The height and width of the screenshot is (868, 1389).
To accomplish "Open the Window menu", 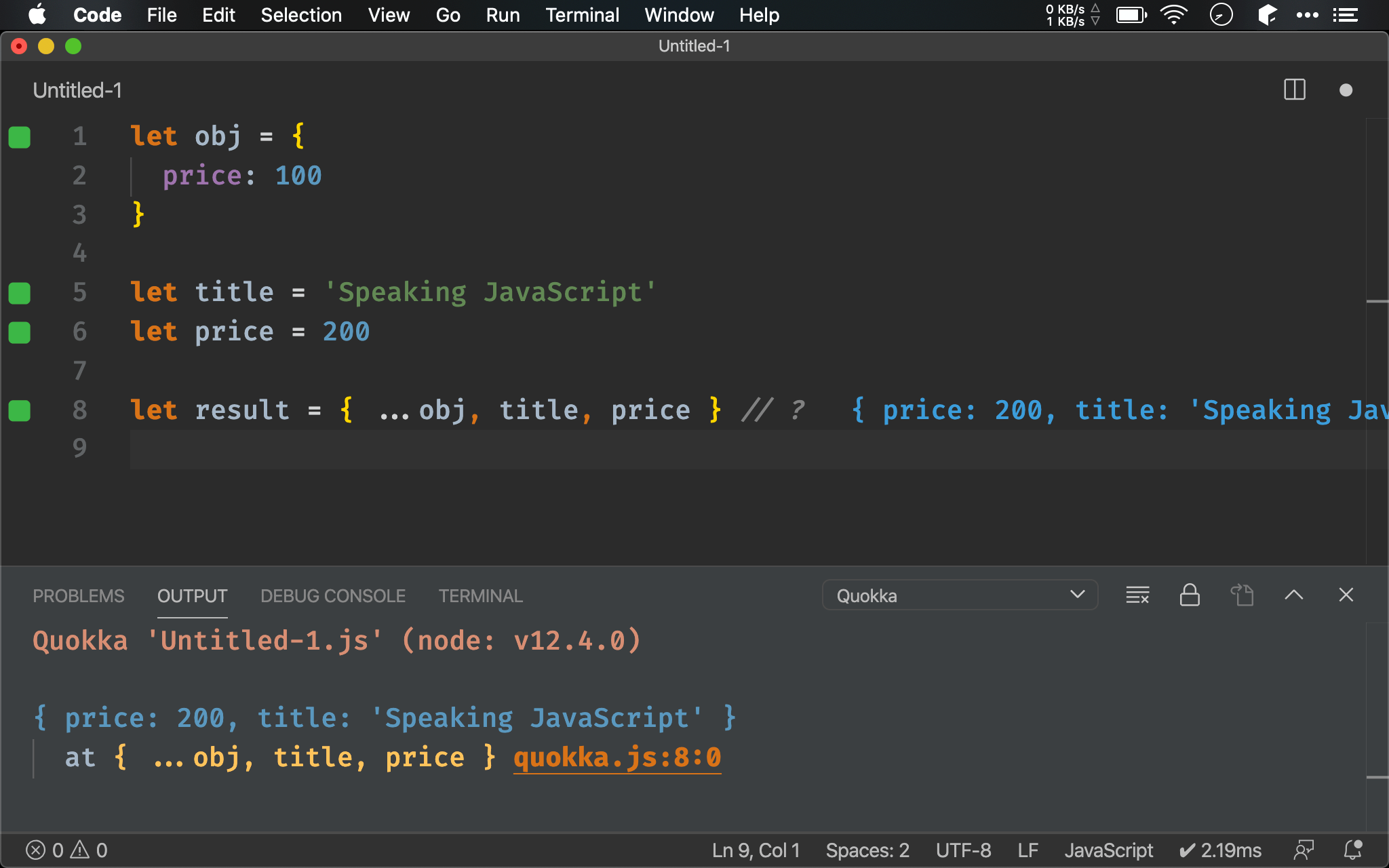I will pyautogui.click(x=679, y=15).
